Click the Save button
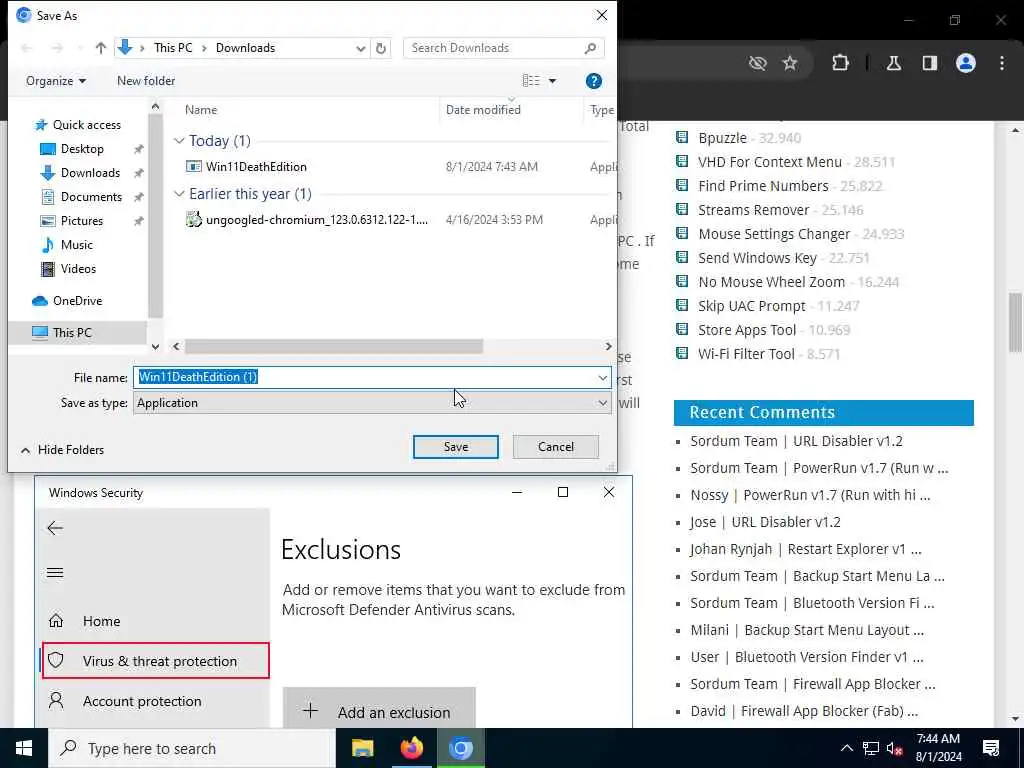 pyautogui.click(x=456, y=447)
